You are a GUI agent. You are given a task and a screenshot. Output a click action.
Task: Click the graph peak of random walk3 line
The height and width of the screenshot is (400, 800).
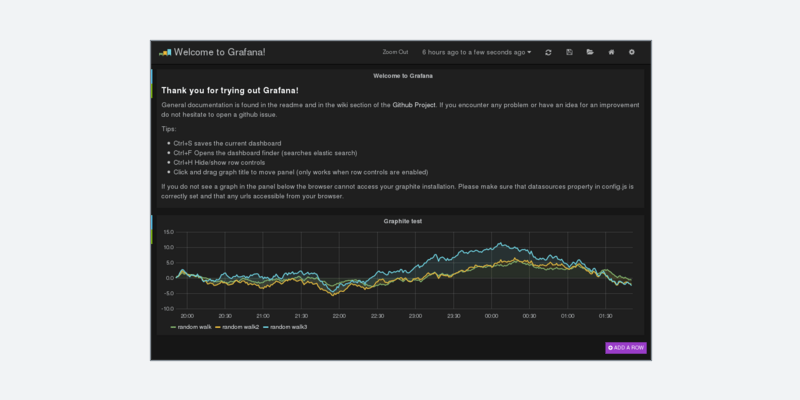(x=501, y=243)
